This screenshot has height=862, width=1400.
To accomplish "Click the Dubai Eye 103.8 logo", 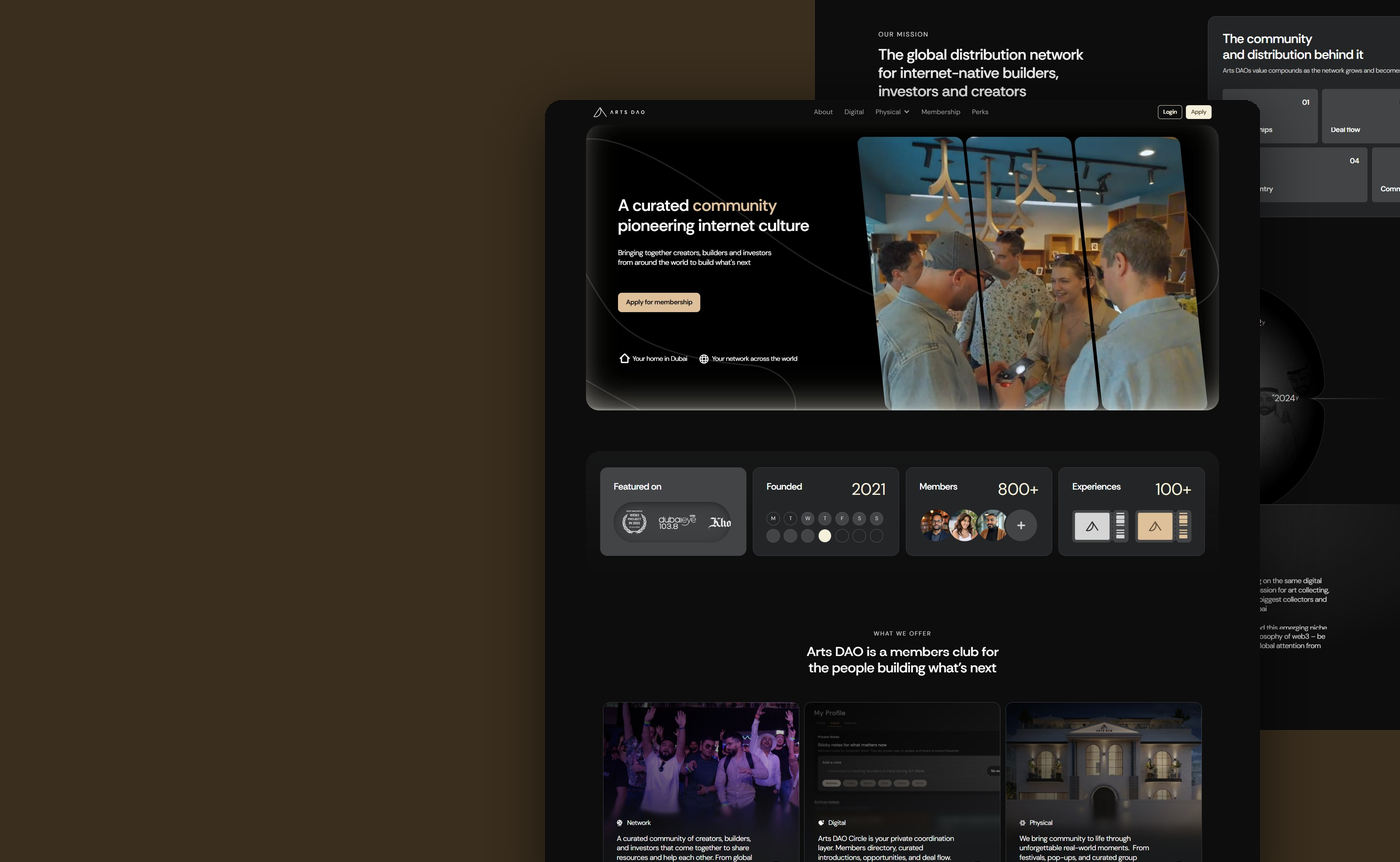I will 677,522.
